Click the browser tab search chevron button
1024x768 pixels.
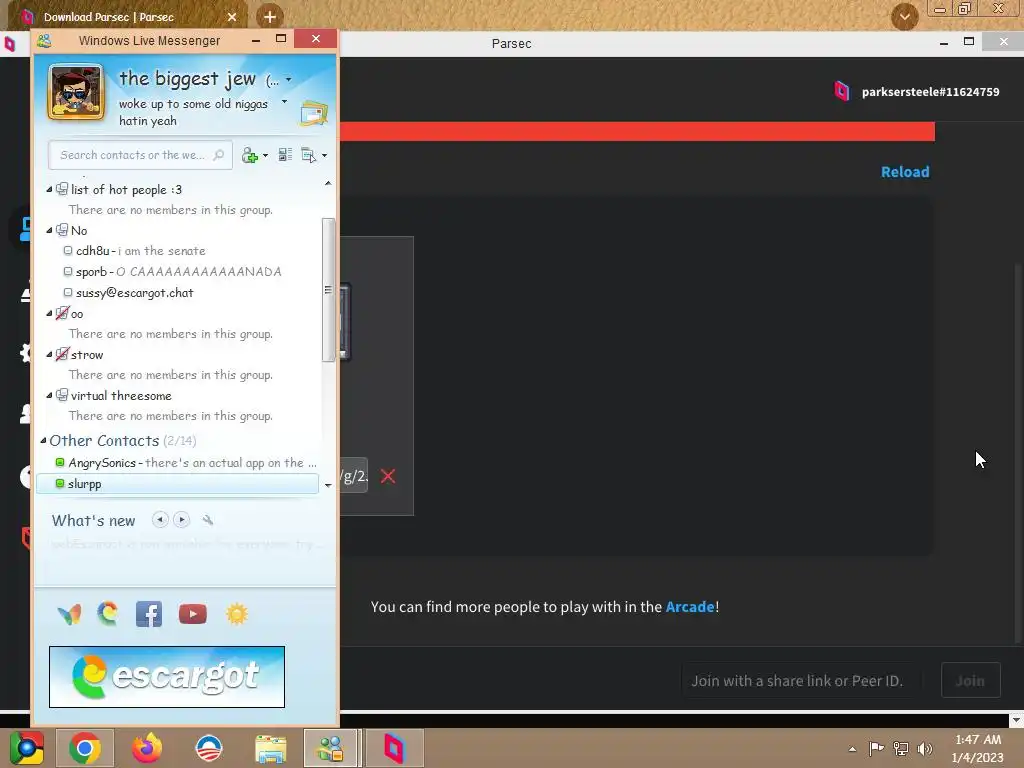click(x=904, y=16)
